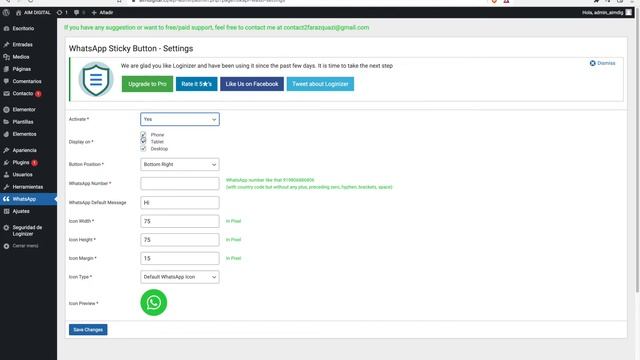Click the Comentarios speech bubble icon

pos(6,81)
